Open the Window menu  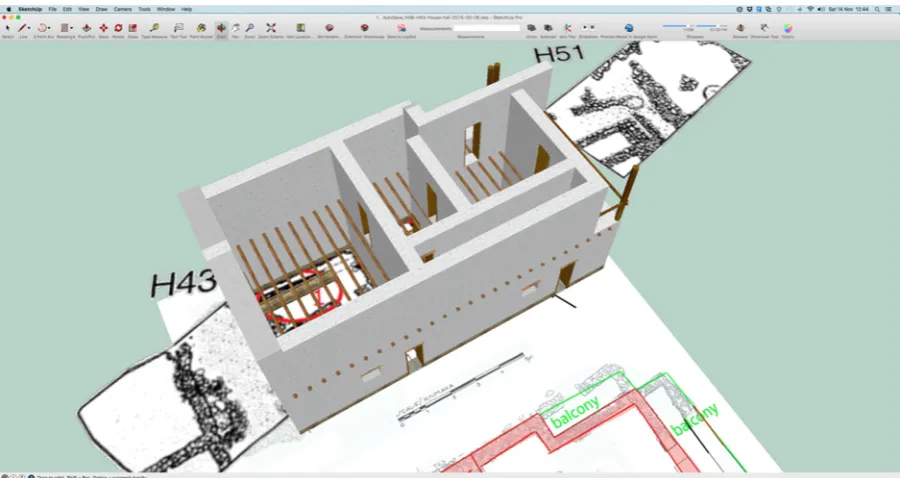[166, 9]
